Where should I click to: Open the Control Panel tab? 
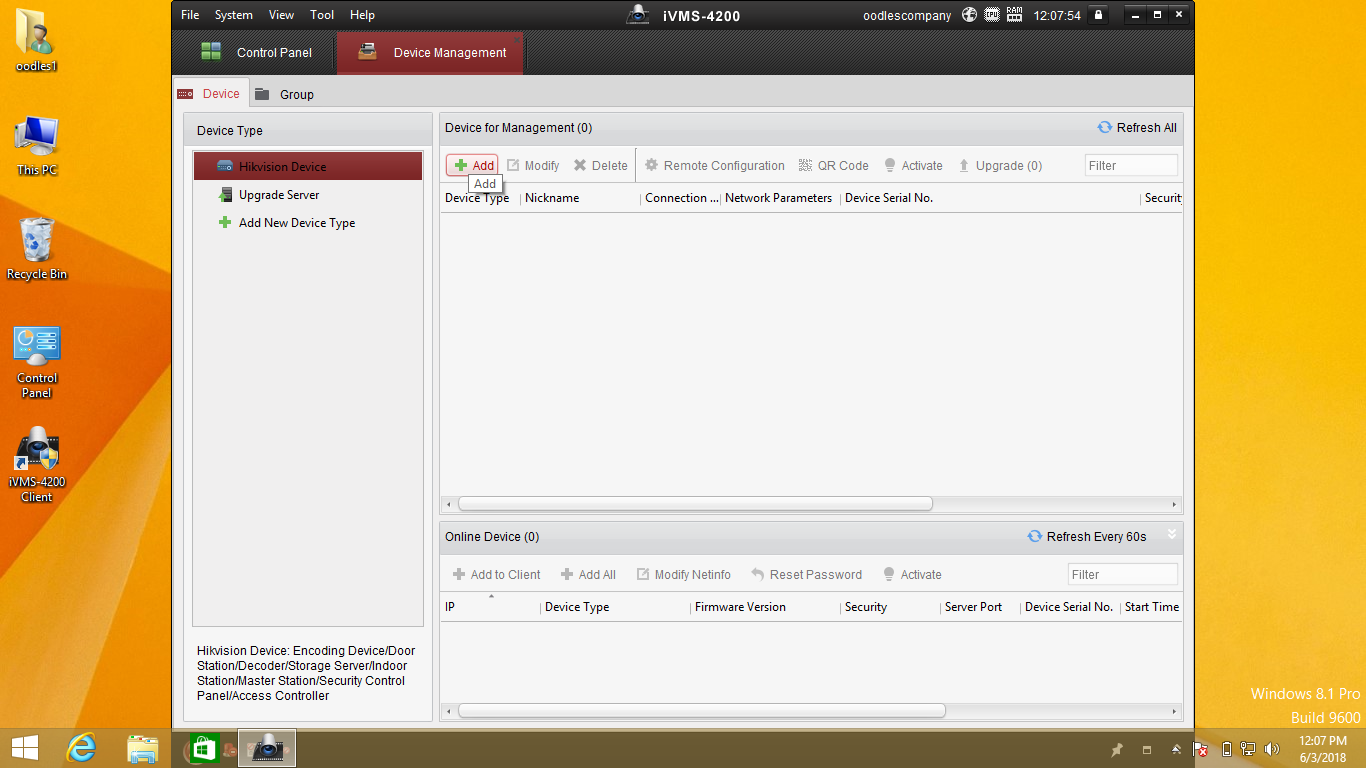point(256,53)
